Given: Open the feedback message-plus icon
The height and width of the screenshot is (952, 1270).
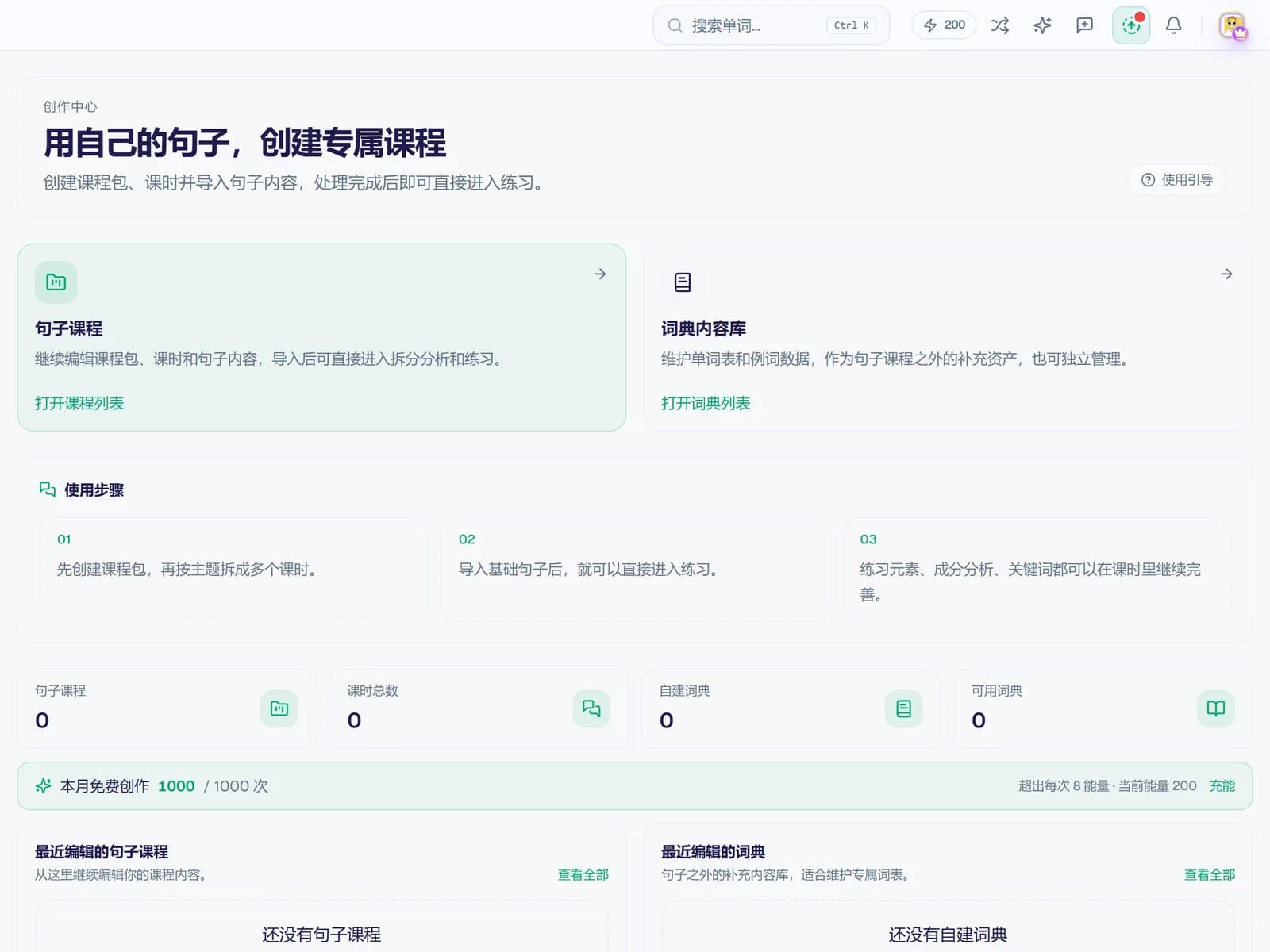Looking at the screenshot, I should pos(1084,25).
